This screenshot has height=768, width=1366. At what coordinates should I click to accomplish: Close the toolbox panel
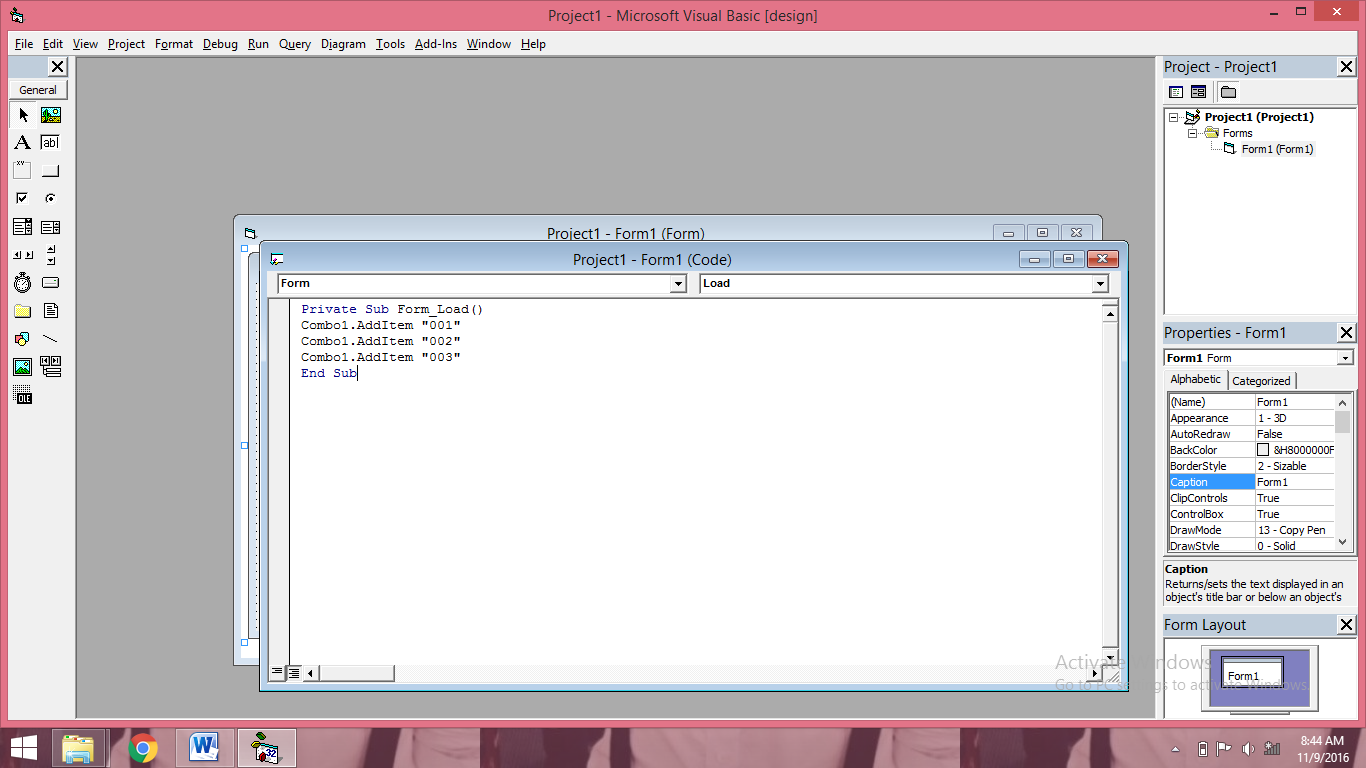point(58,67)
